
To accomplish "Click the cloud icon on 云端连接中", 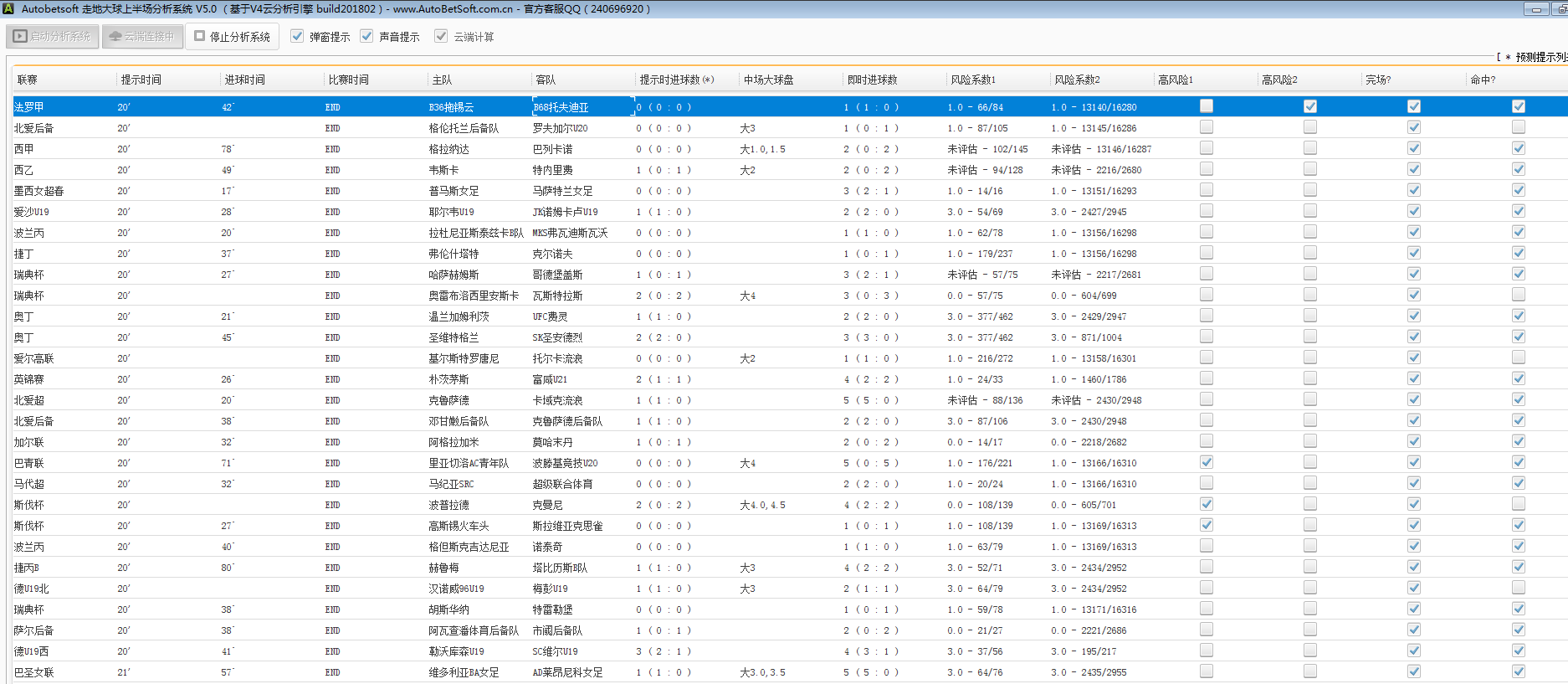I will coord(115,37).
